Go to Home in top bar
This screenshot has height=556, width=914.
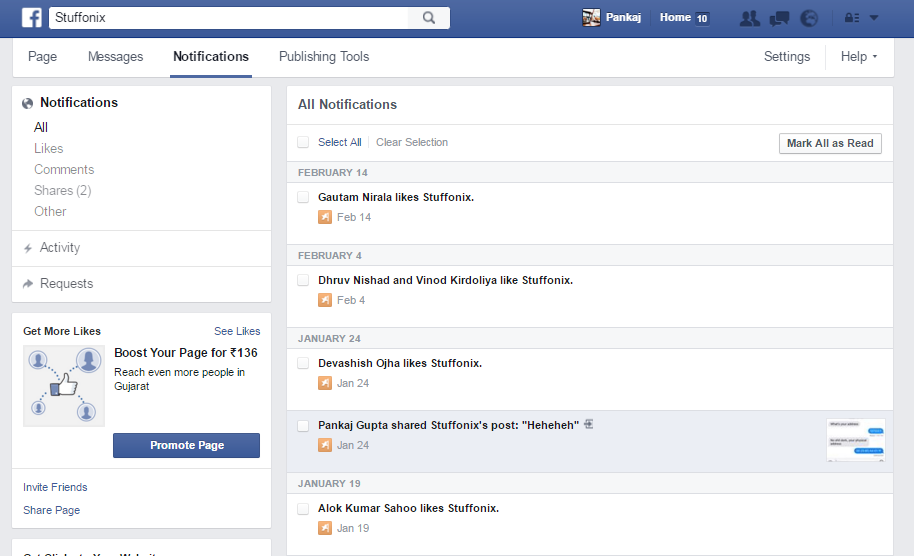(675, 17)
